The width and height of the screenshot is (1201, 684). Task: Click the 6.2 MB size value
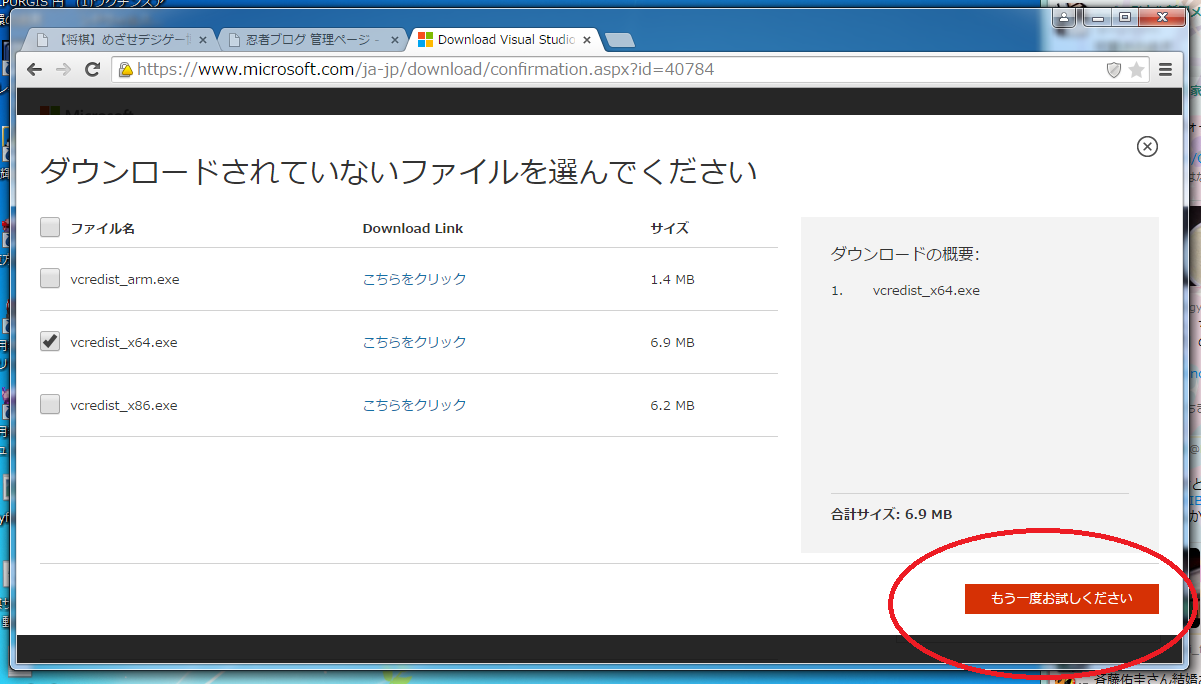coord(672,406)
